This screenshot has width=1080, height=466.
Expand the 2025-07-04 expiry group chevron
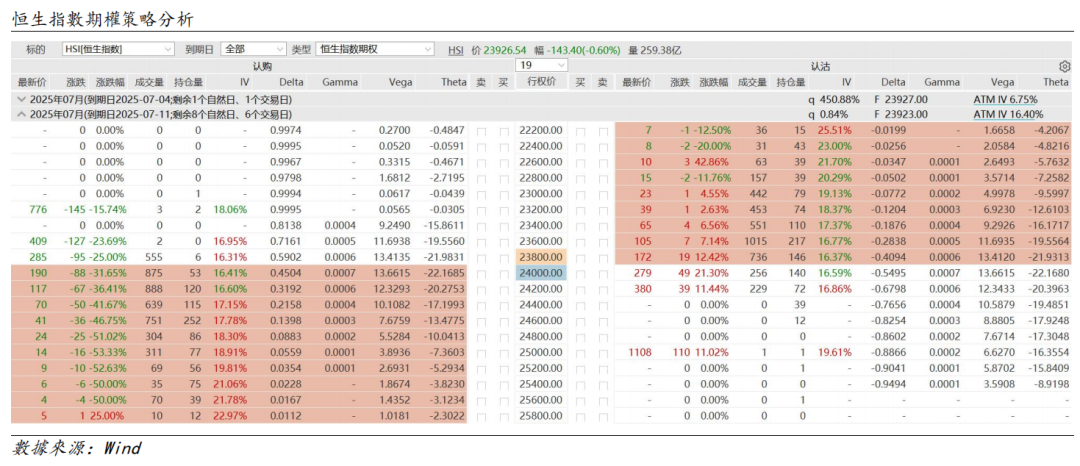click(21, 99)
